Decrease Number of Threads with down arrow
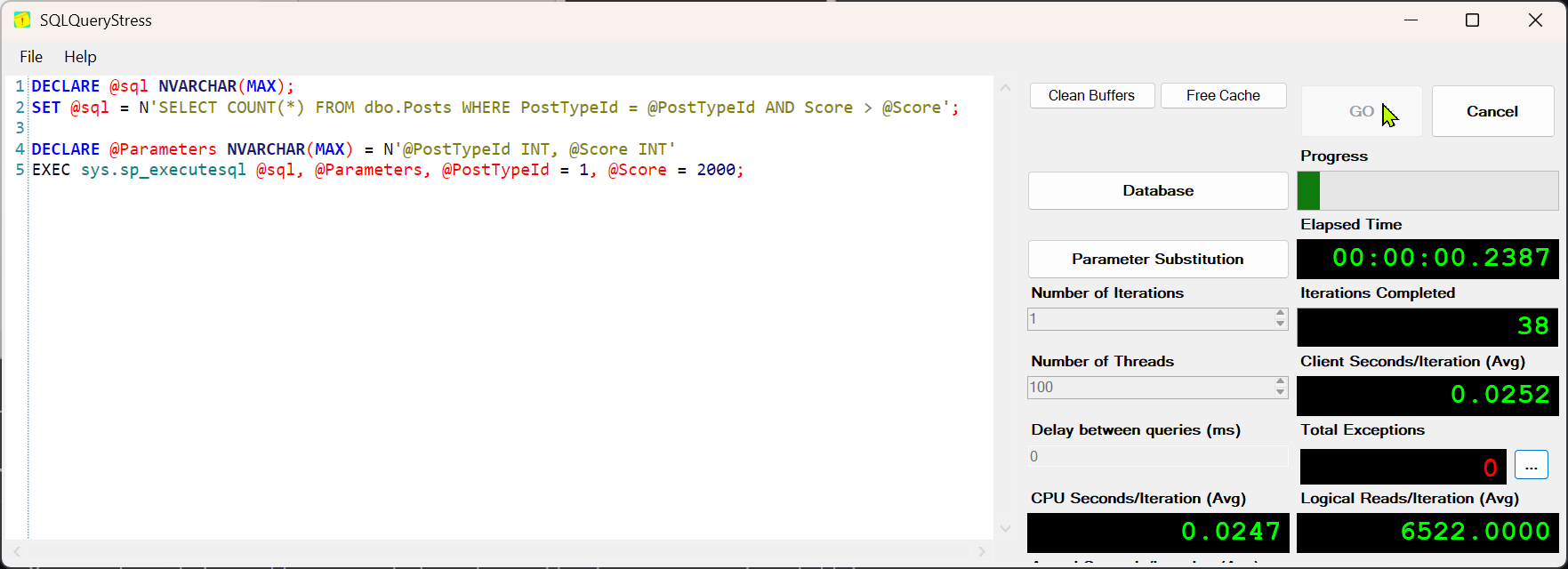 (x=1280, y=392)
